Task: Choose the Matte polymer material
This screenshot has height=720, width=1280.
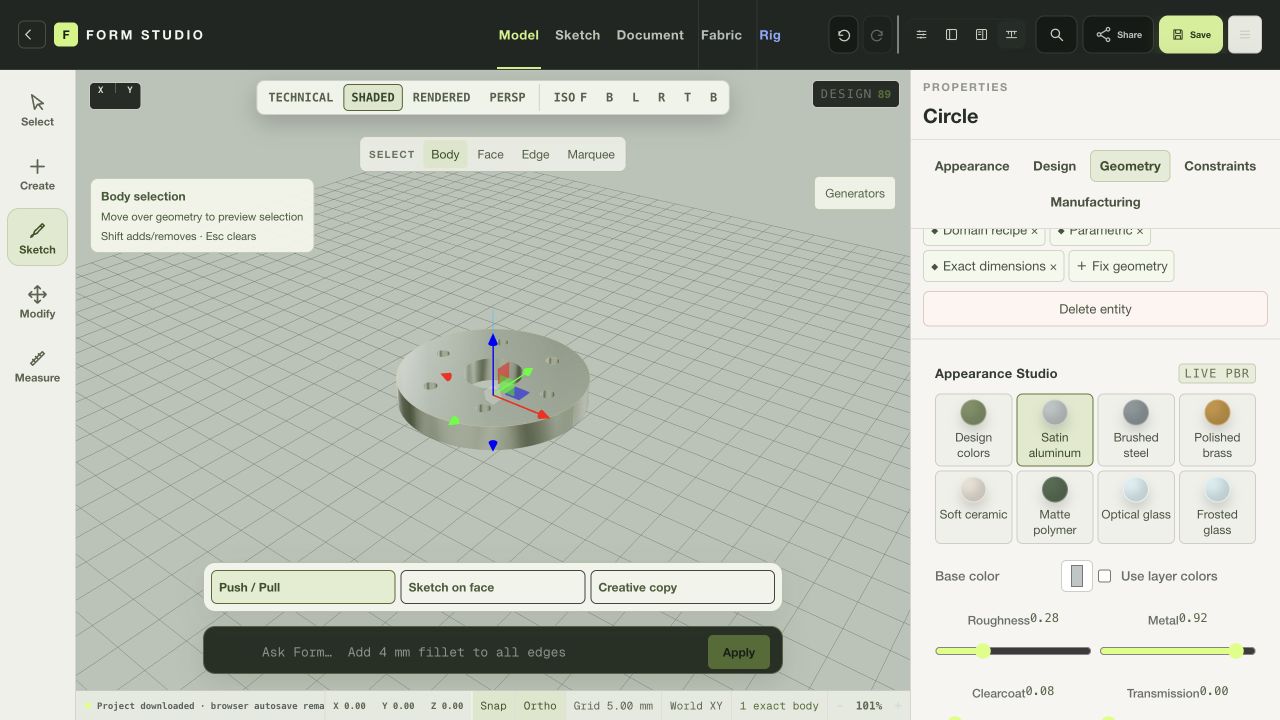Action: (1055, 507)
